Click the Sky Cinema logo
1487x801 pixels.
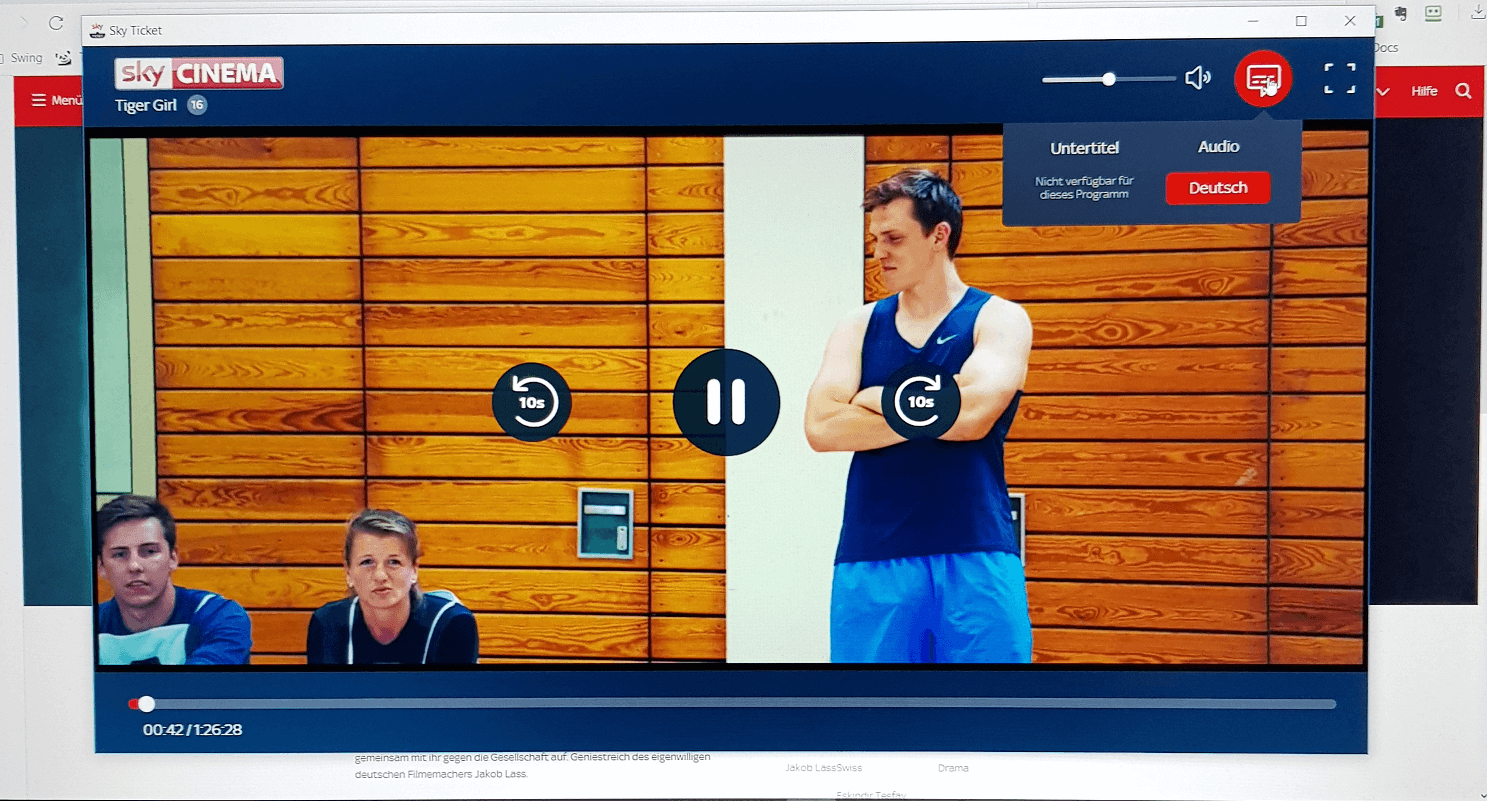click(199, 73)
